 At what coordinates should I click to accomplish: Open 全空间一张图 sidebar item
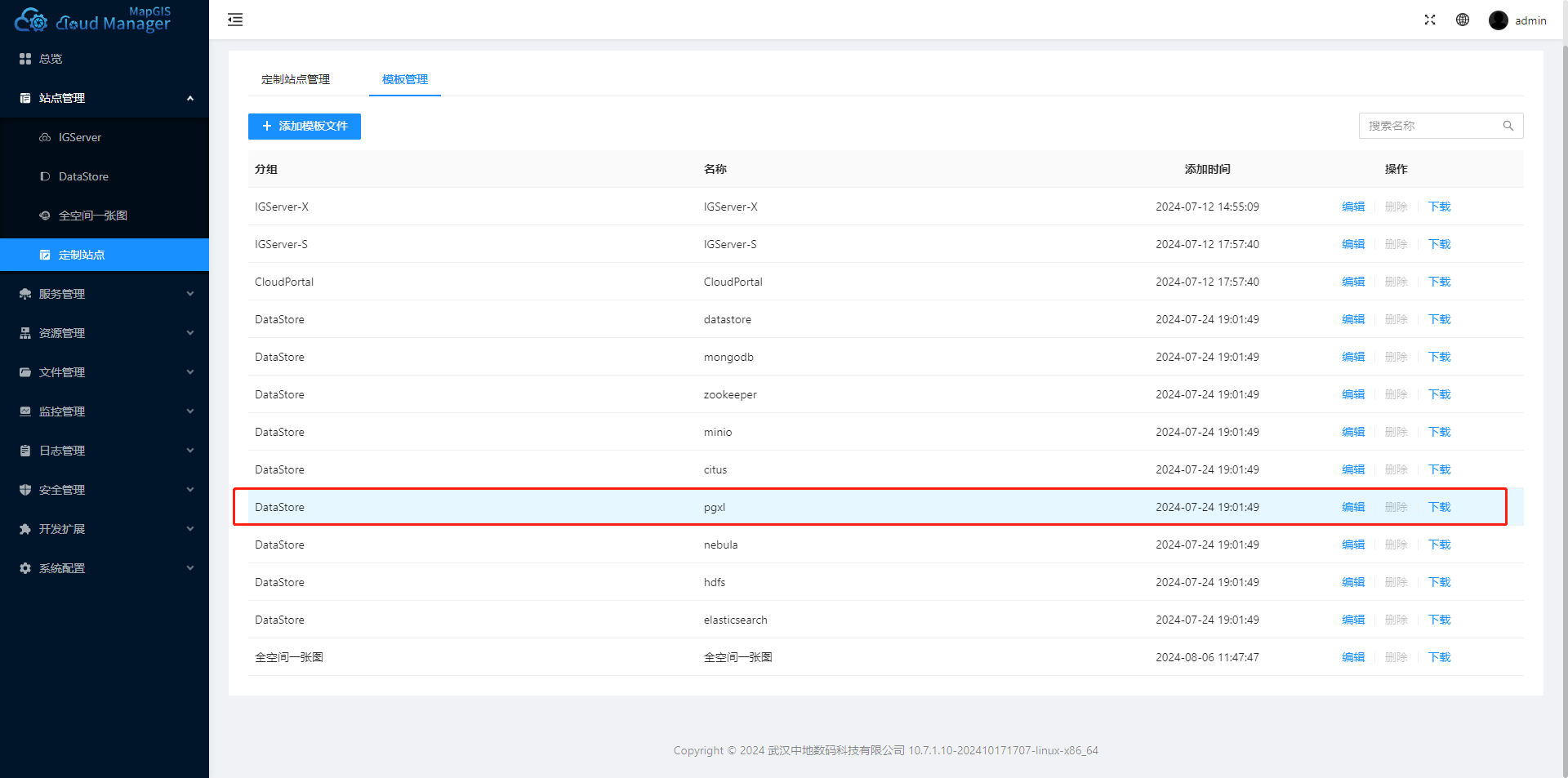(105, 216)
